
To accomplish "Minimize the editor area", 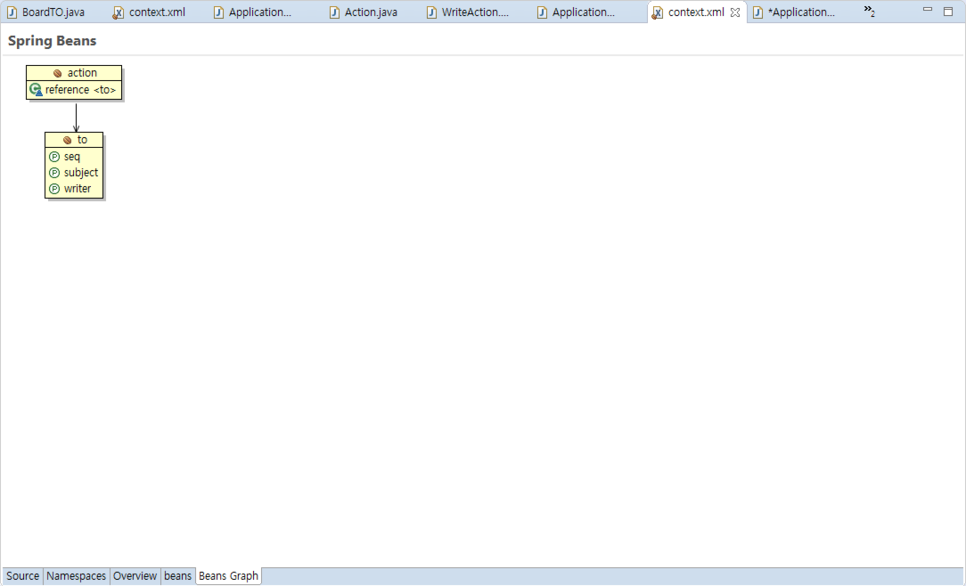I will [927, 10].
